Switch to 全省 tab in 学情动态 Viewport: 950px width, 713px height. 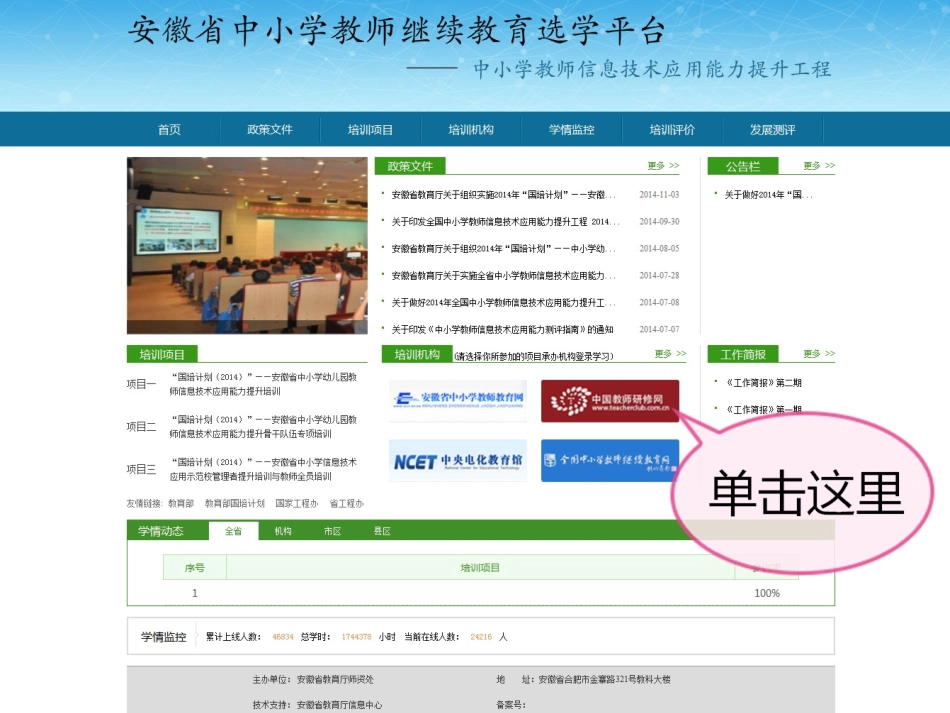pos(233,531)
